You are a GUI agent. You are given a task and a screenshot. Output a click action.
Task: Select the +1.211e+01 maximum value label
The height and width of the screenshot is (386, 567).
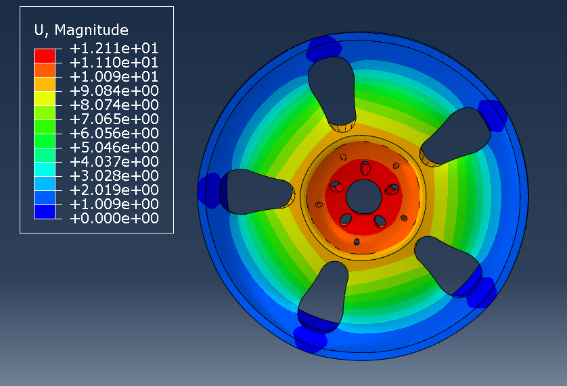114,48
